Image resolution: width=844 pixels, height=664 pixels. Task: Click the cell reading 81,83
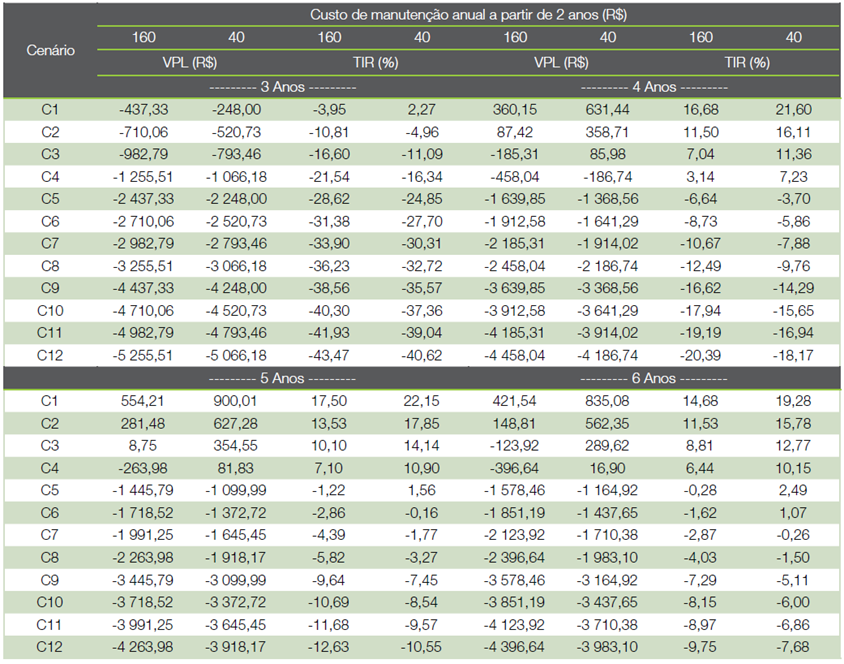pyautogui.click(x=236, y=468)
